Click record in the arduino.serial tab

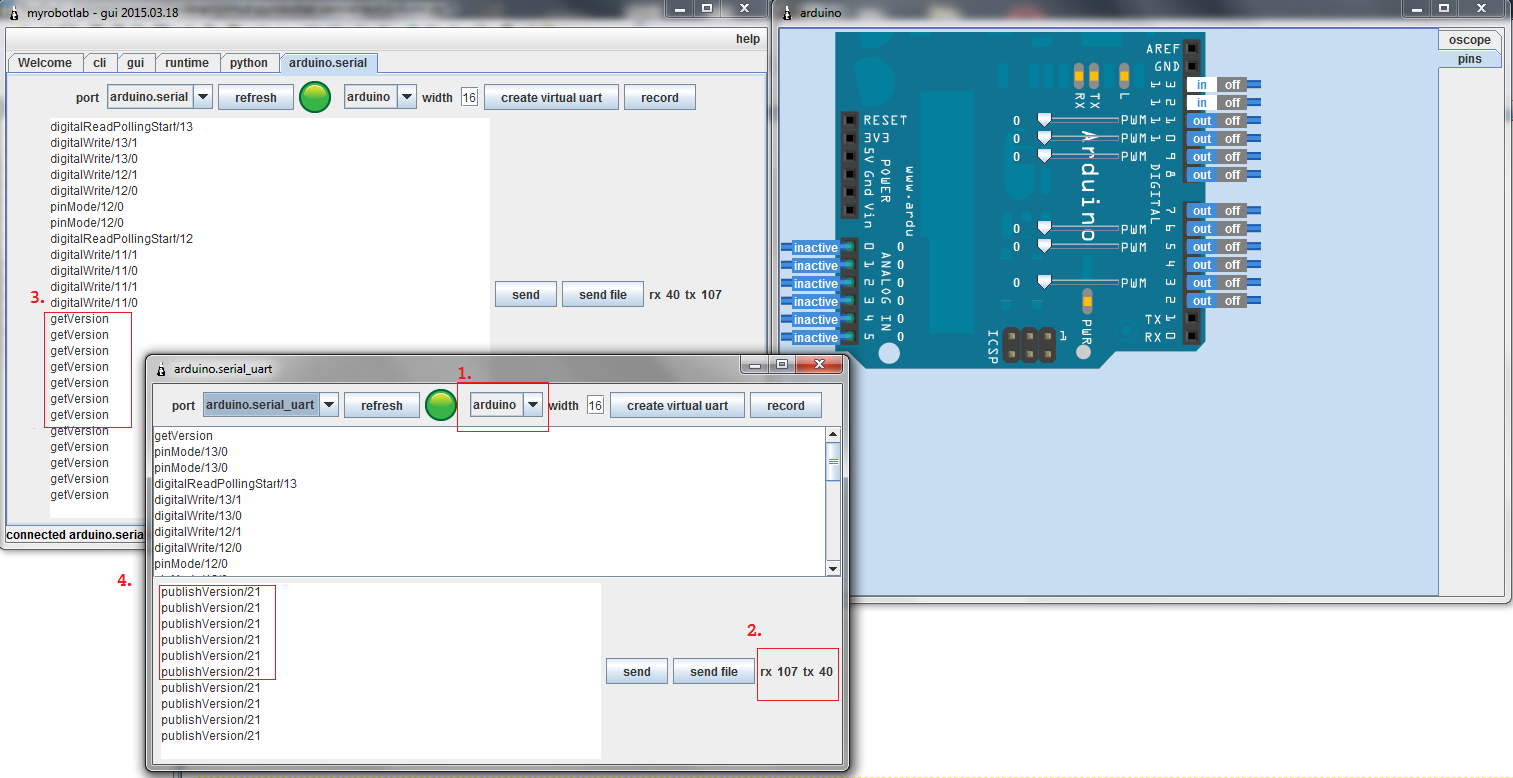660,98
